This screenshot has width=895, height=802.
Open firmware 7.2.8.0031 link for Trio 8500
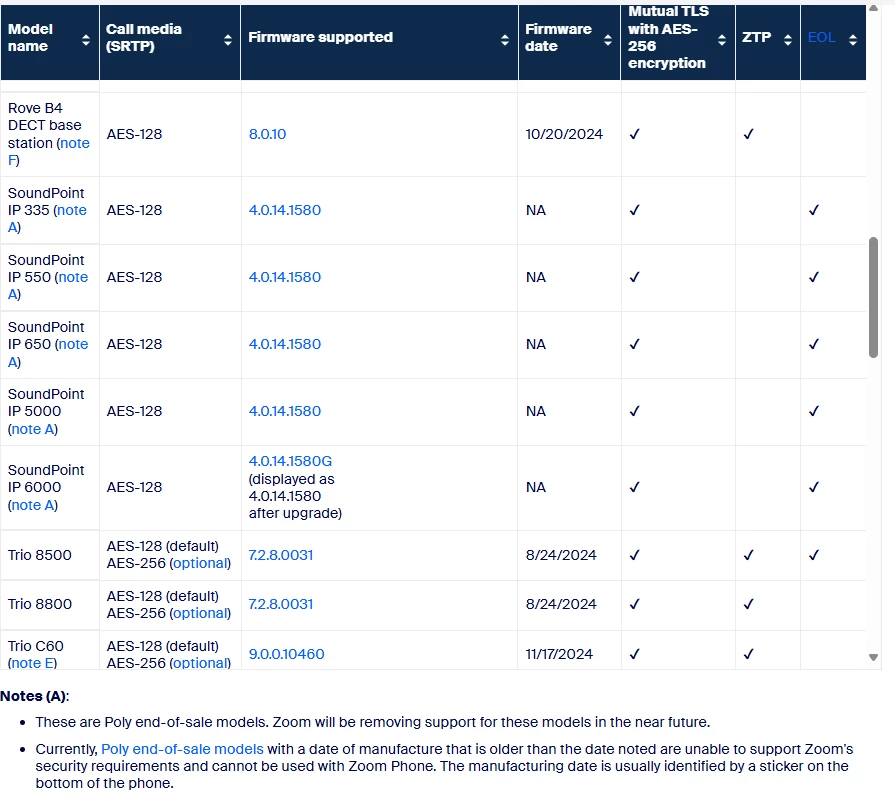280,555
